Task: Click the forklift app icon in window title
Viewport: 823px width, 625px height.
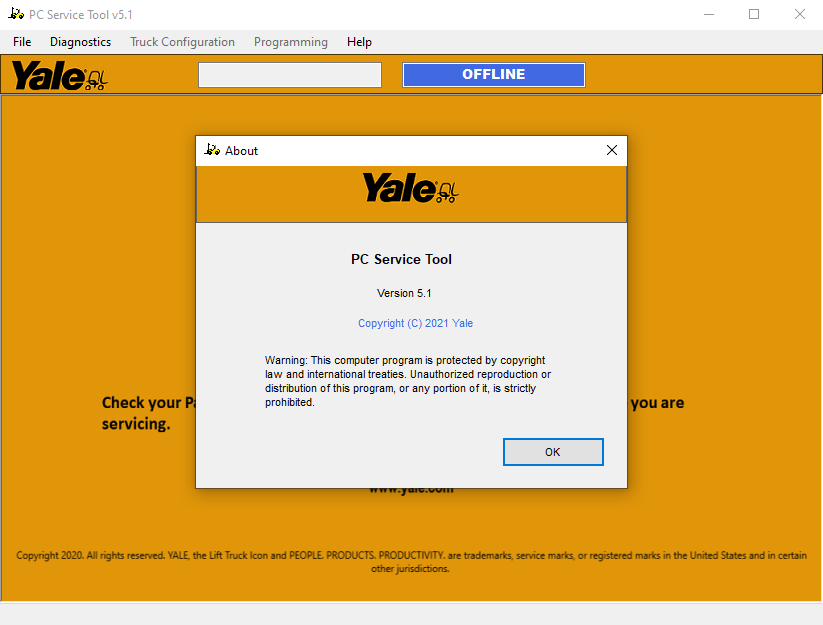Action: 16,14
